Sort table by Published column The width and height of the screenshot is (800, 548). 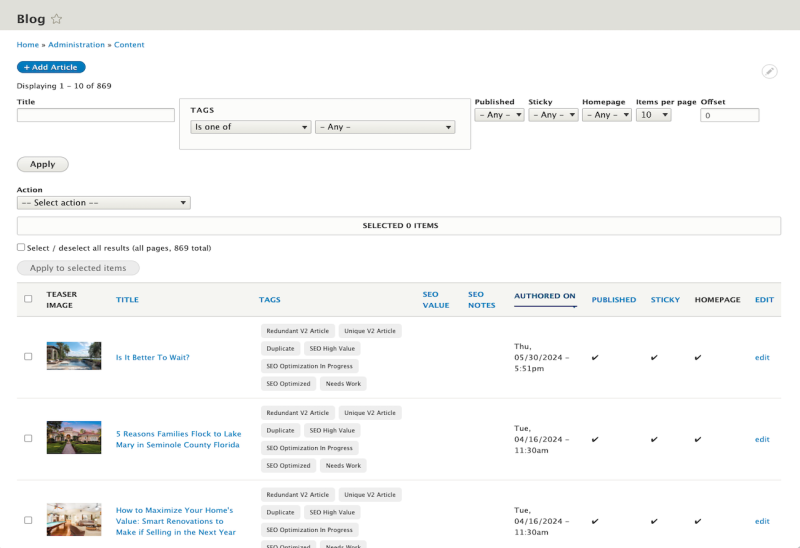(614, 300)
